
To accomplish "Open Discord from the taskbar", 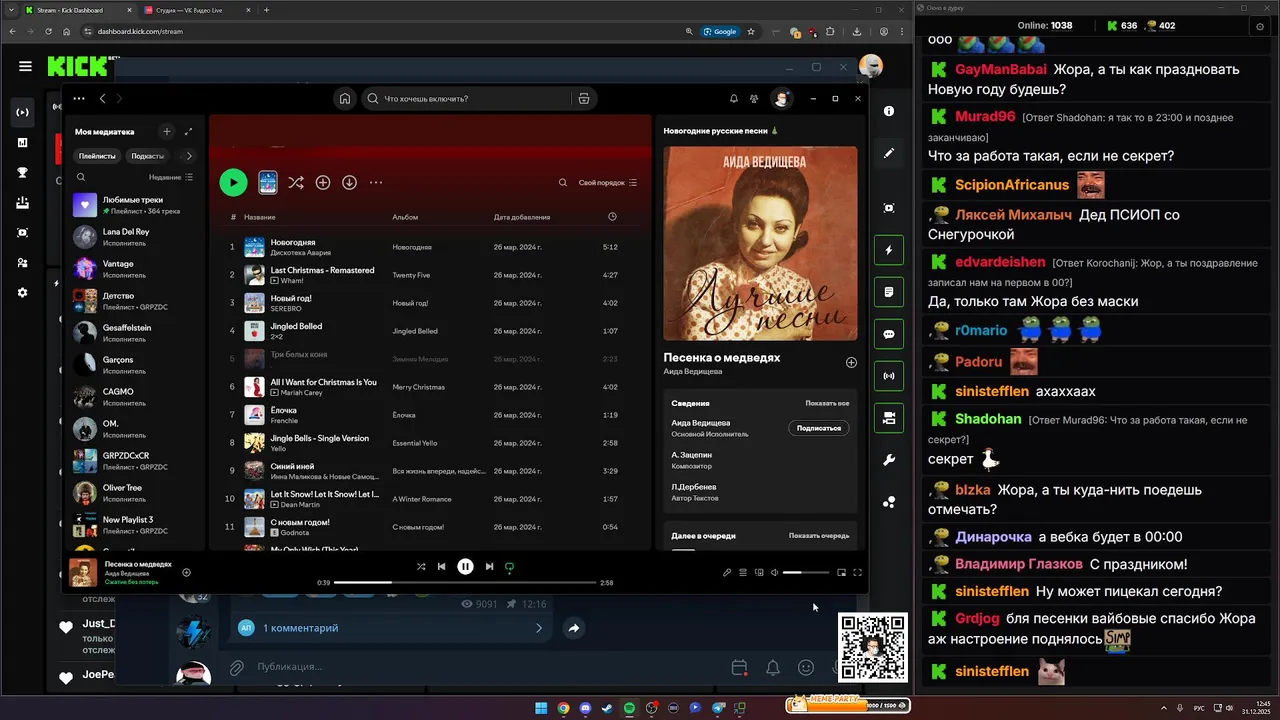I will tap(585, 708).
